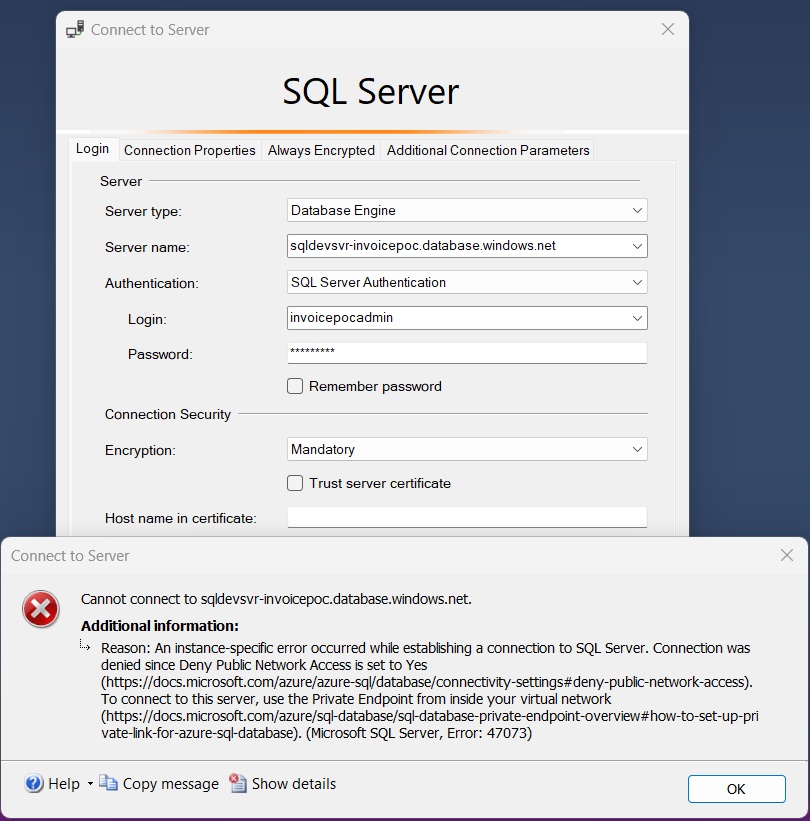Click the additional information arrow icon

[85, 644]
